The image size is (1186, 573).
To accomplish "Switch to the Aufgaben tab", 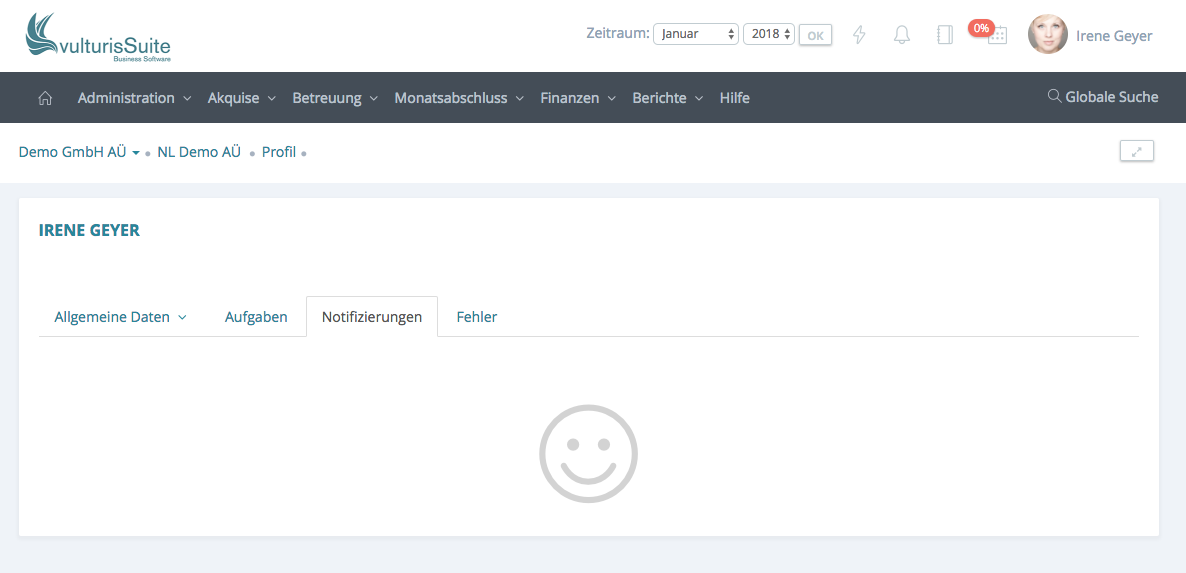I will 256,317.
